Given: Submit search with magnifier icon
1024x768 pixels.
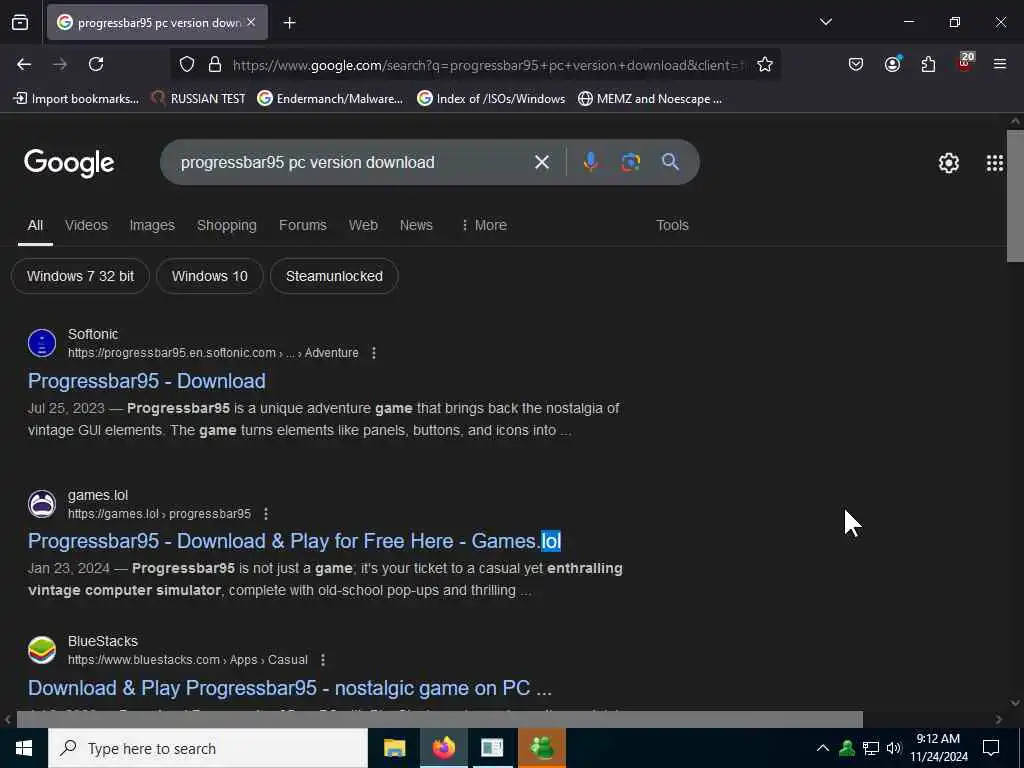Looking at the screenshot, I should tap(670, 162).
